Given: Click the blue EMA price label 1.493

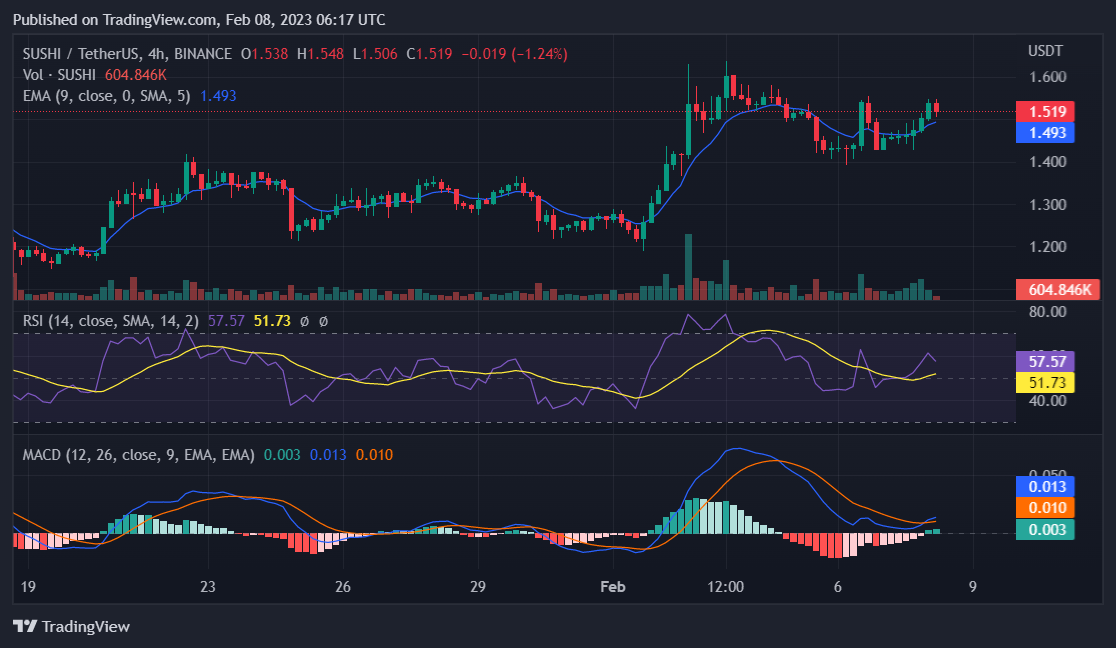Looking at the screenshot, I should coord(1045,133).
